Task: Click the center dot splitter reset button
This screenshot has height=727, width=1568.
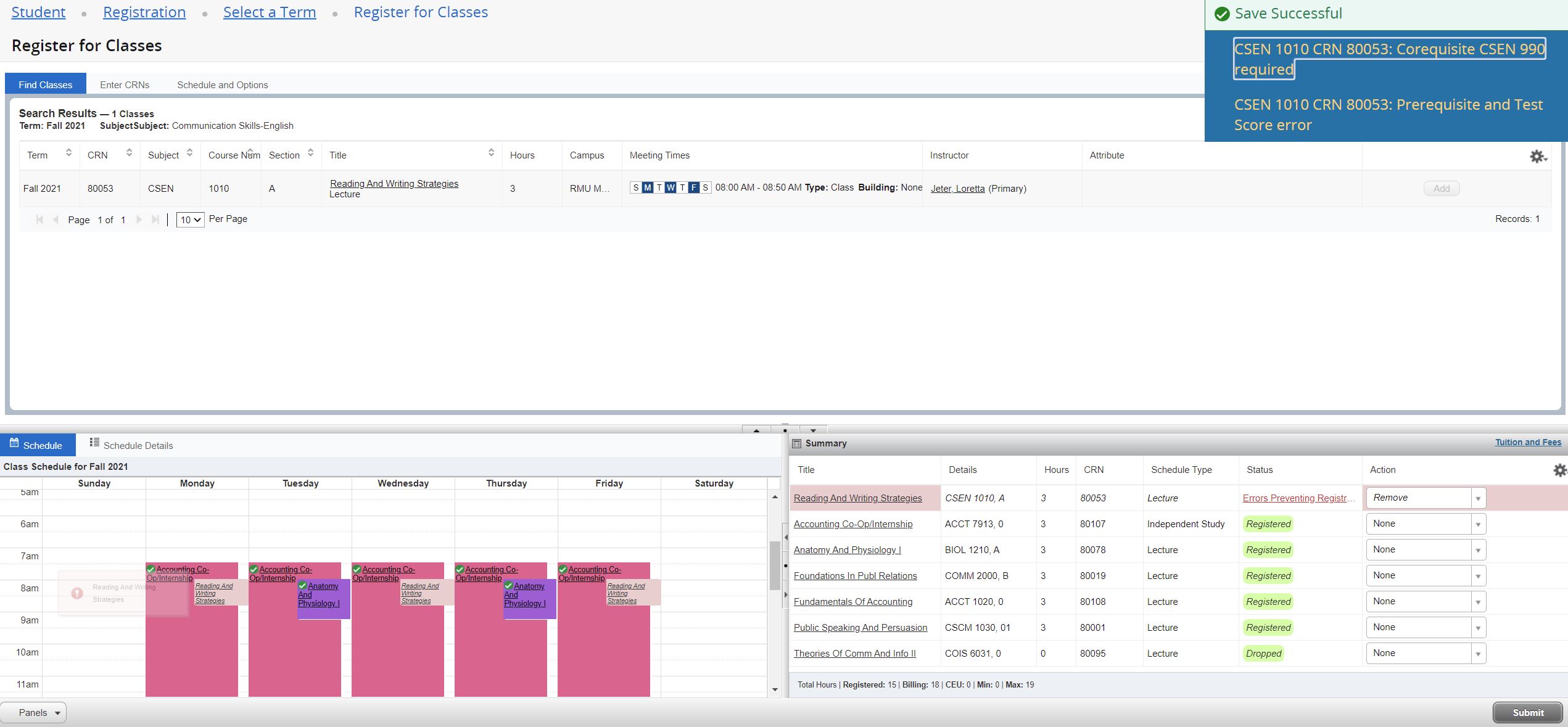Action: pos(785,430)
